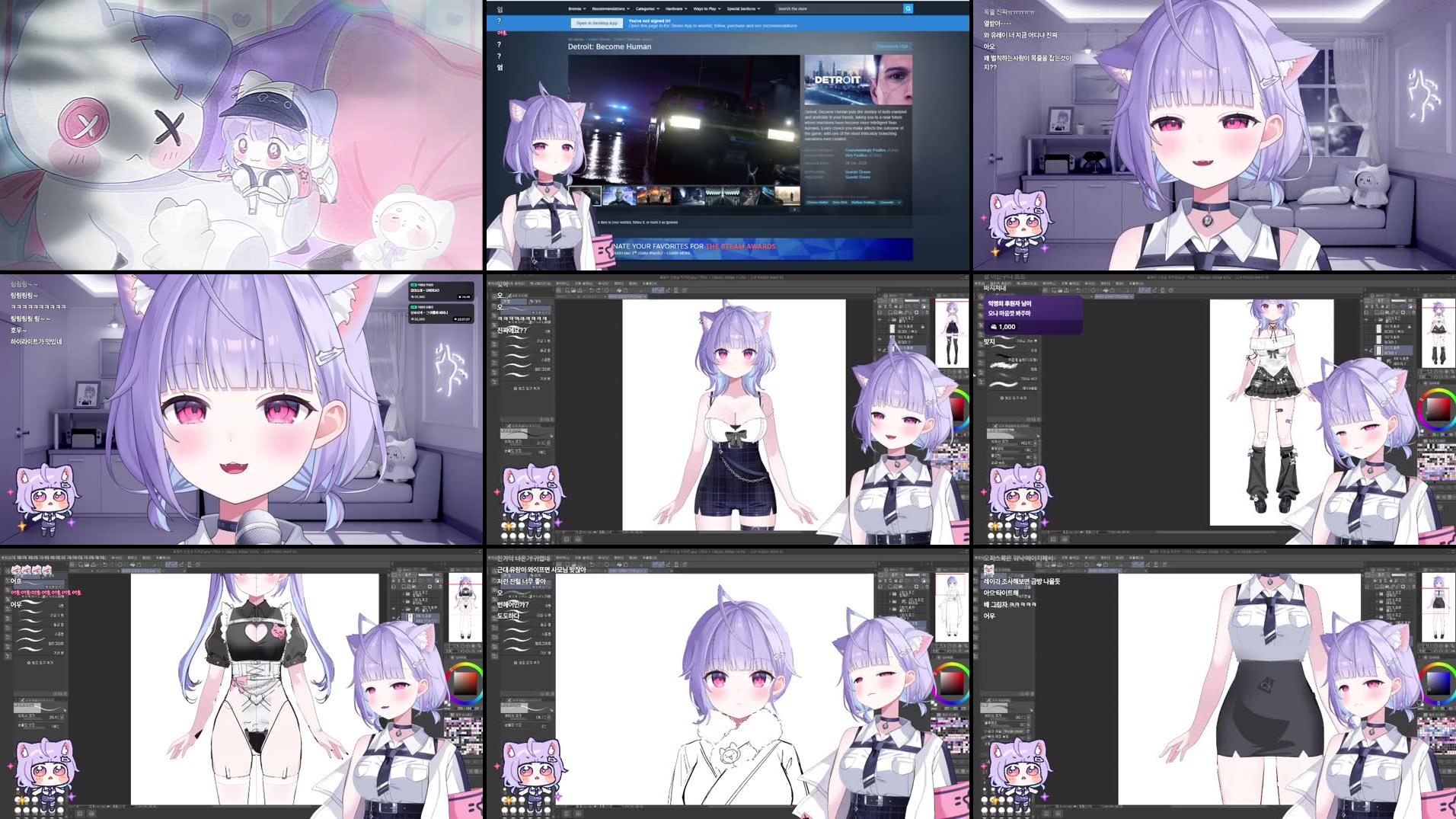Click the Open in Desktop App button
This screenshot has height=819, width=1456.
(x=596, y=24)
